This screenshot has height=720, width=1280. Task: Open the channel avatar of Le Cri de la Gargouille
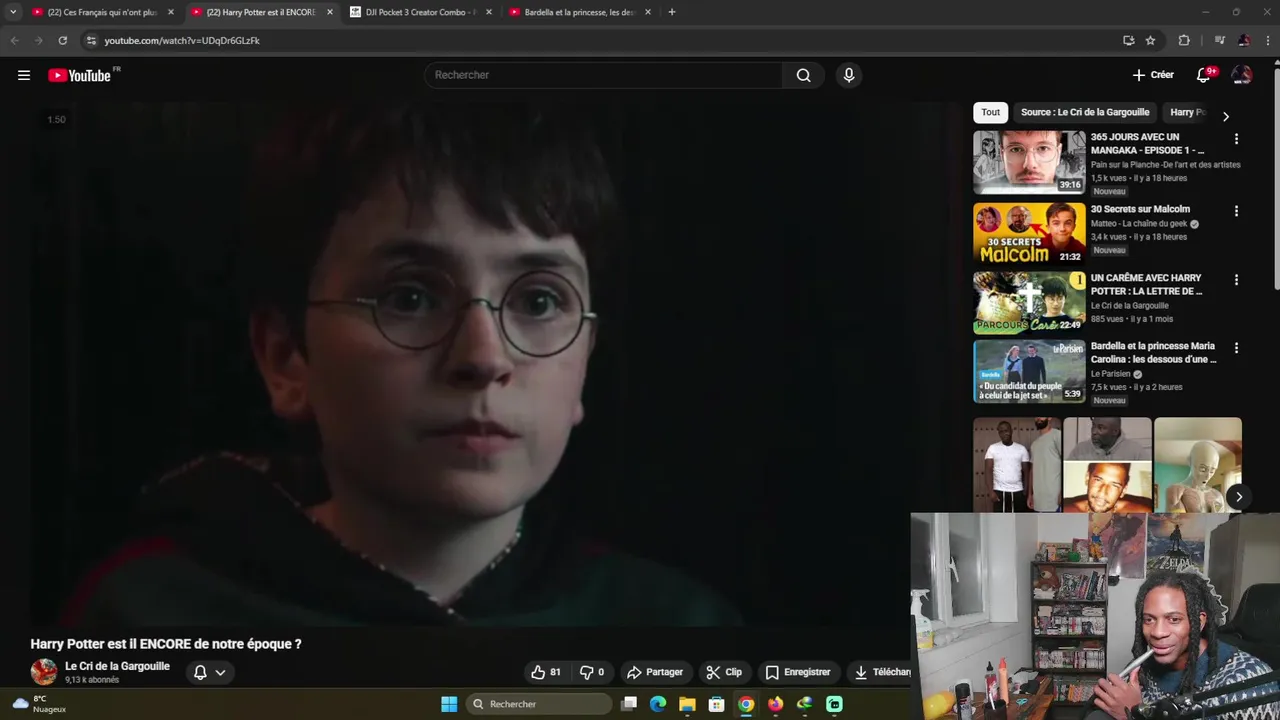pyautogui.click(x=44, y=672)
